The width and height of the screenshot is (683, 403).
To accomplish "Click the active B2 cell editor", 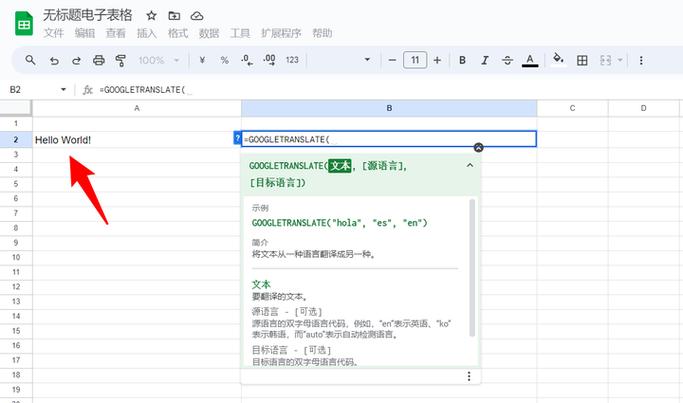I will 389,139.
